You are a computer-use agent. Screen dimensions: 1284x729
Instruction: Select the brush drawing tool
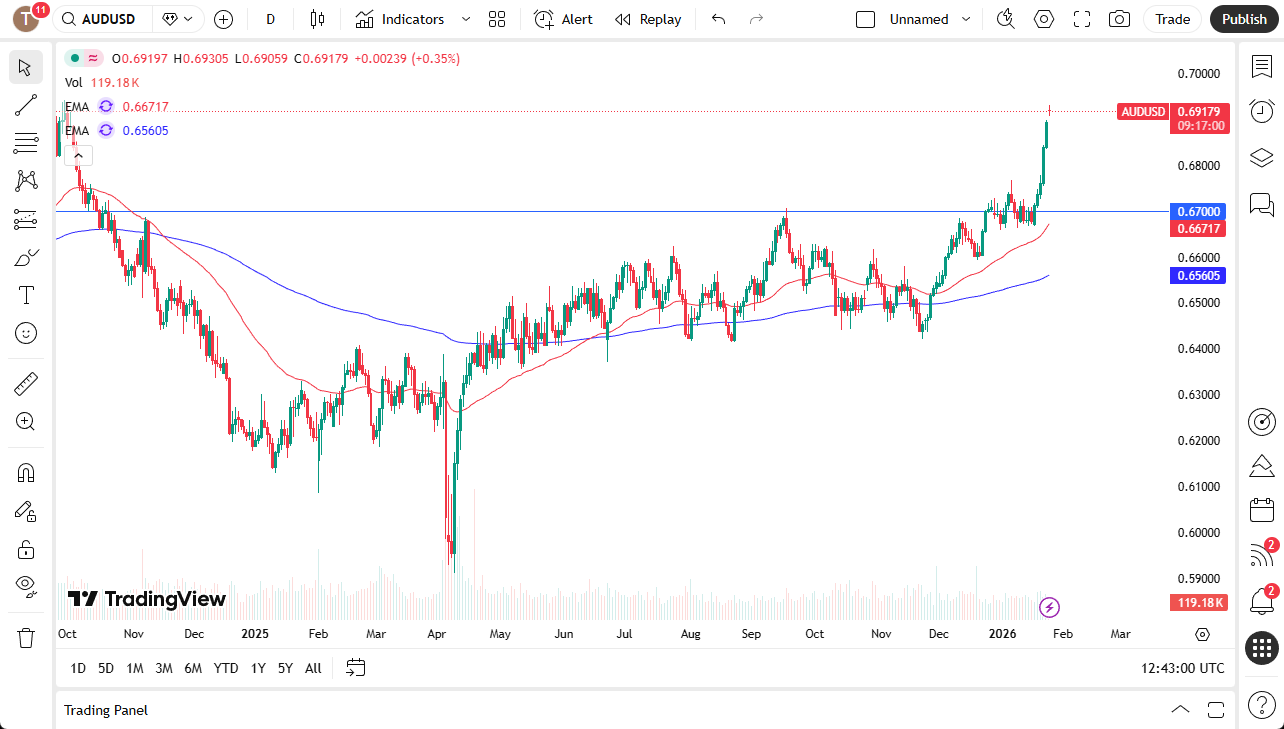(25, 257)
